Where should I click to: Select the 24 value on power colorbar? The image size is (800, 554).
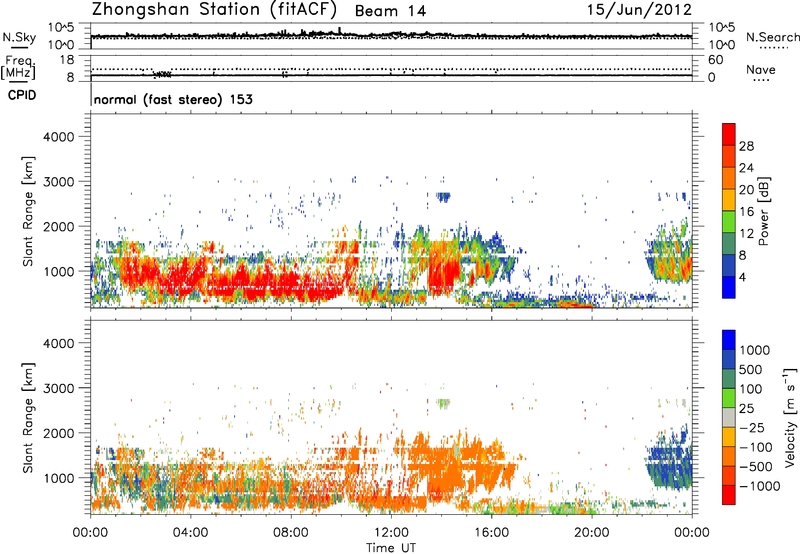tap(746, 168)
